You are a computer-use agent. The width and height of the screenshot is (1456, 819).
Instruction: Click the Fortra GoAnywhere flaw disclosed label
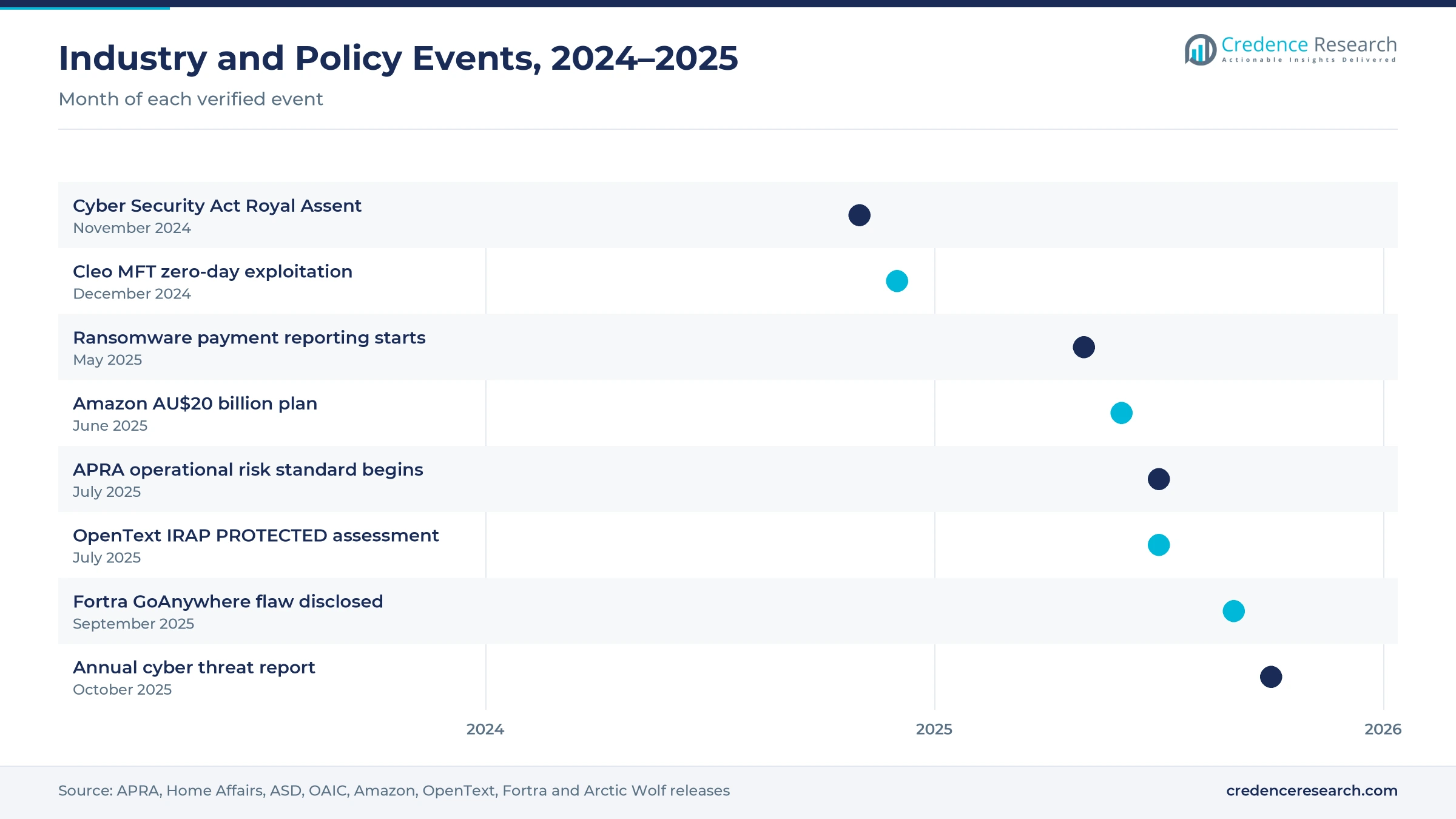coord(228,602)
